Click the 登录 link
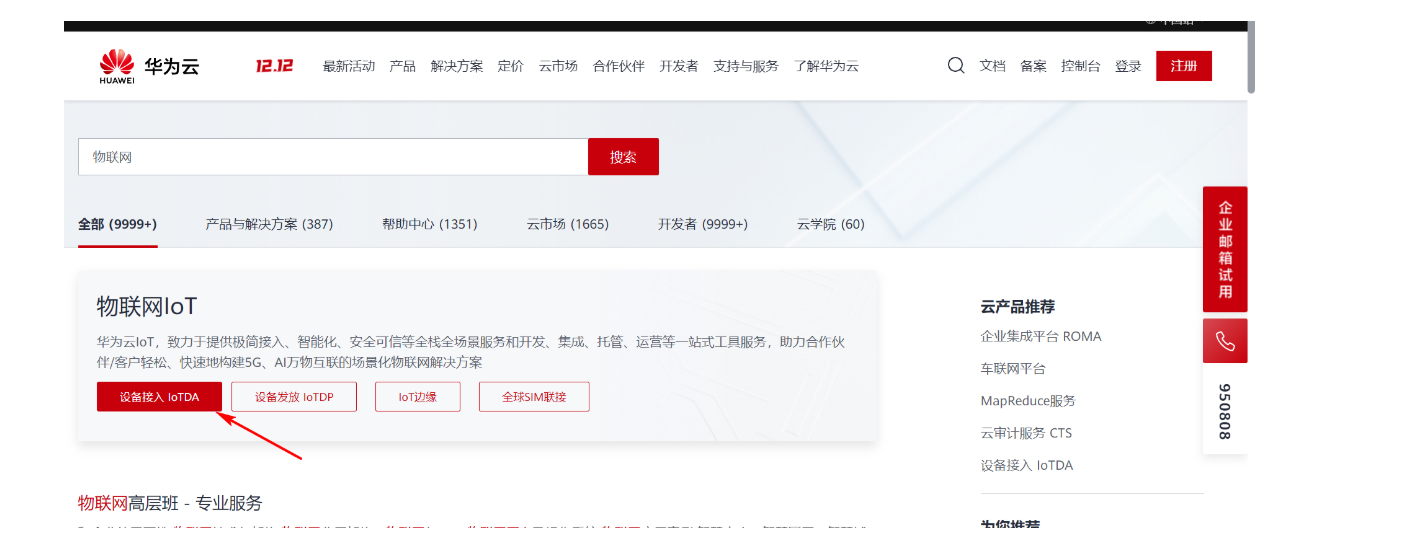The image size is (1403, 547). (x=1128, y=66)
